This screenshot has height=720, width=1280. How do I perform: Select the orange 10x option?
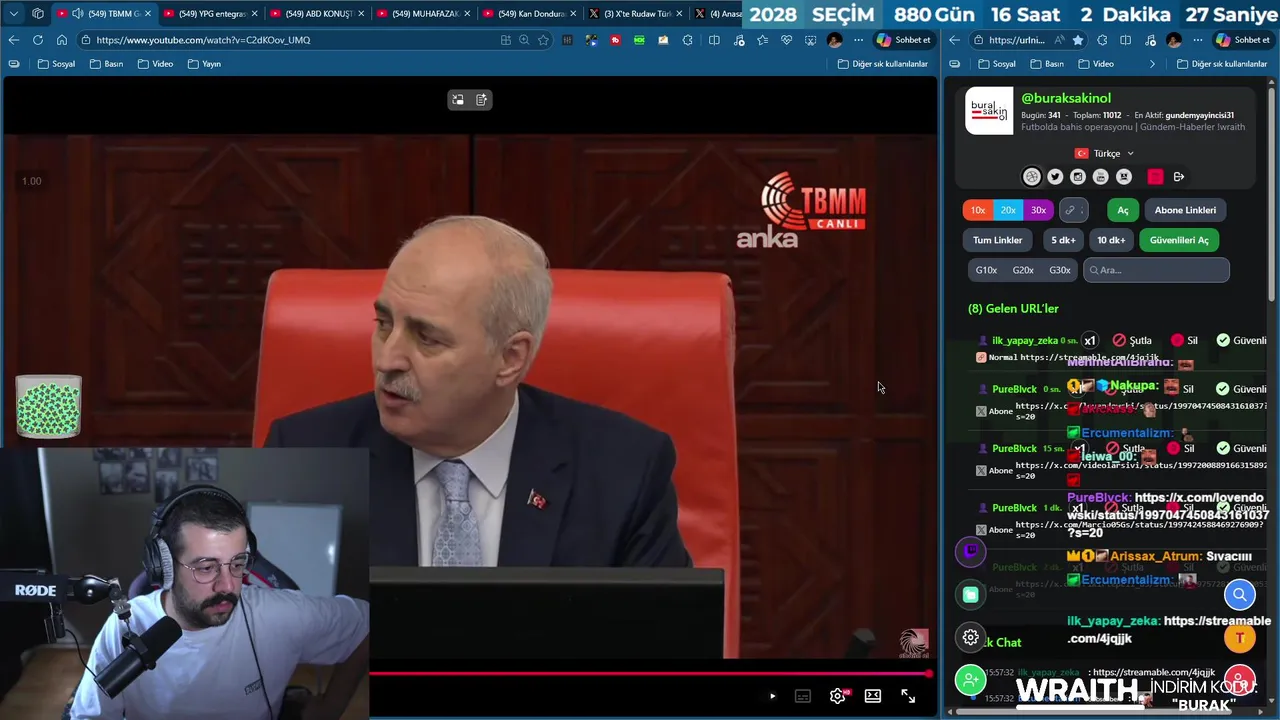click(978, 210)
